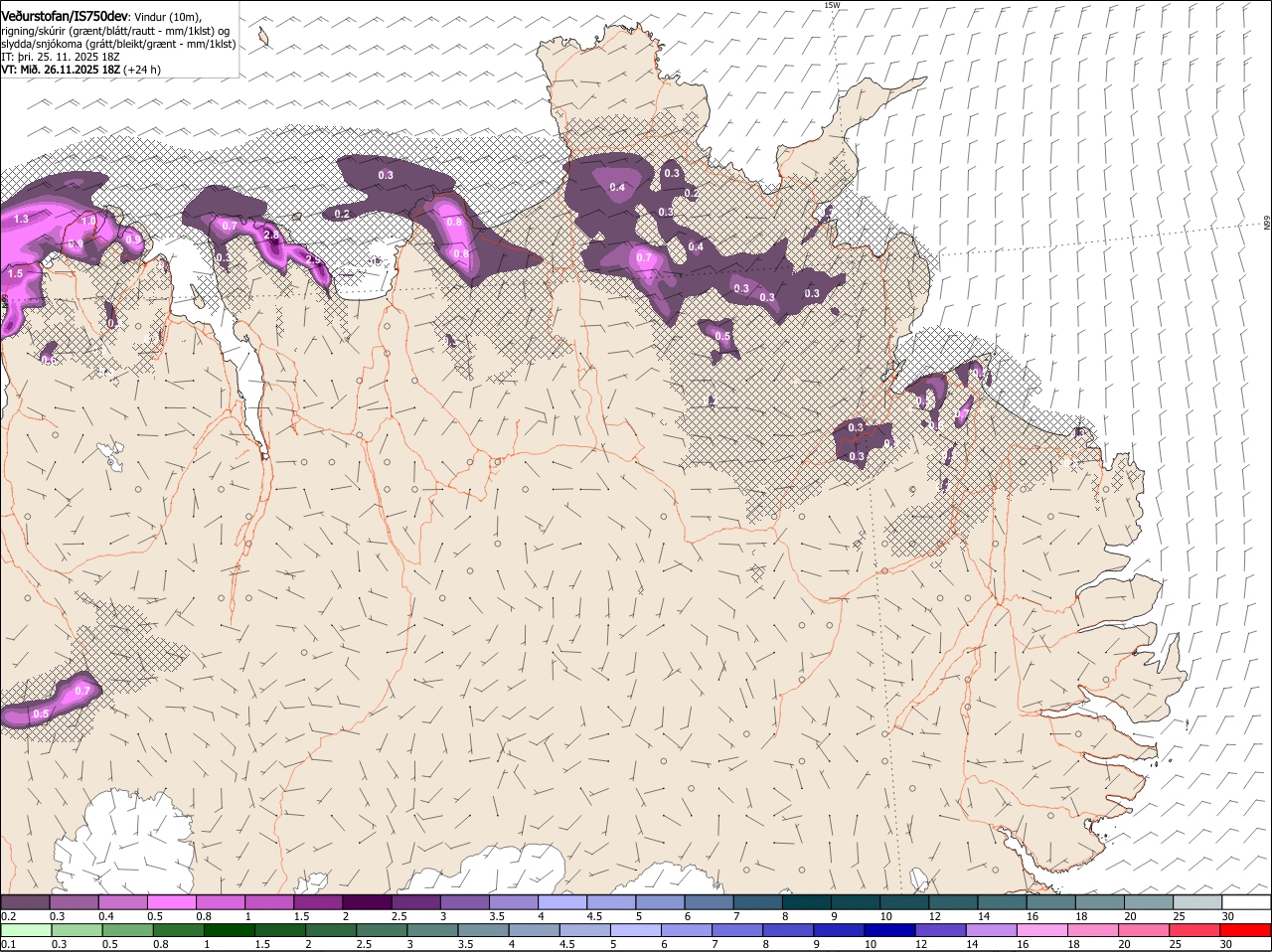Pick the darkest purple 2–2.5 snow swatch
The image size is (1272, 952).
tap(367, 902)
